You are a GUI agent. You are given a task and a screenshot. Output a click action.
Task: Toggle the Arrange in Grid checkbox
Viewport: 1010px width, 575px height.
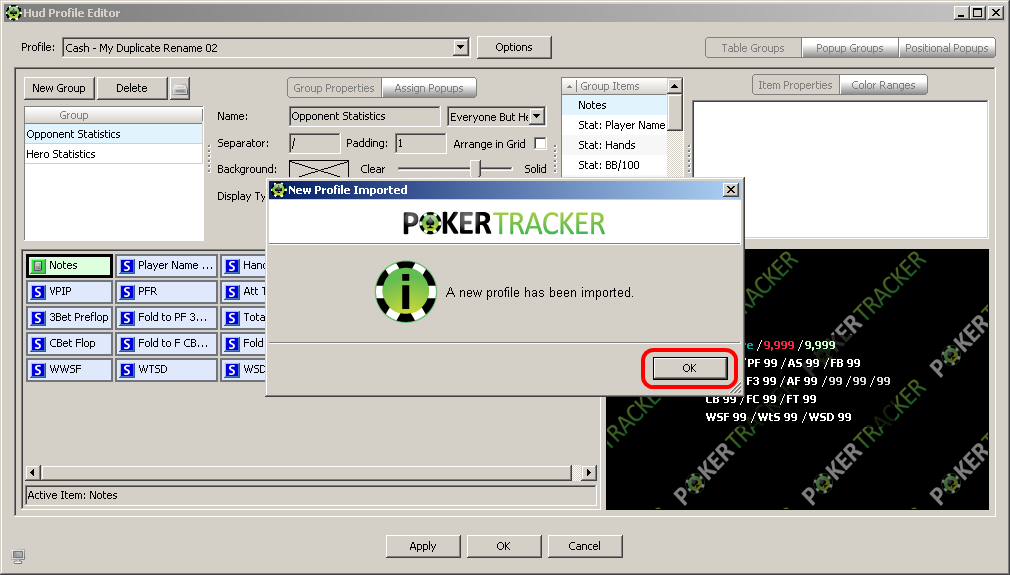[x=540, y=144]
